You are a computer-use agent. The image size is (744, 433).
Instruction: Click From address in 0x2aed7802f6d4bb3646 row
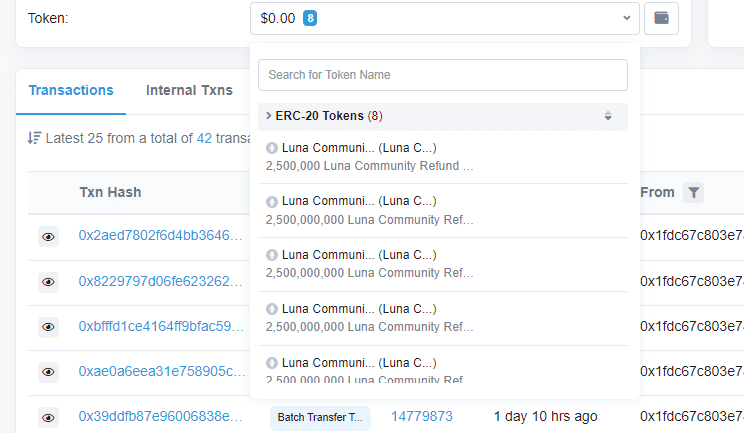coord(692,235)
